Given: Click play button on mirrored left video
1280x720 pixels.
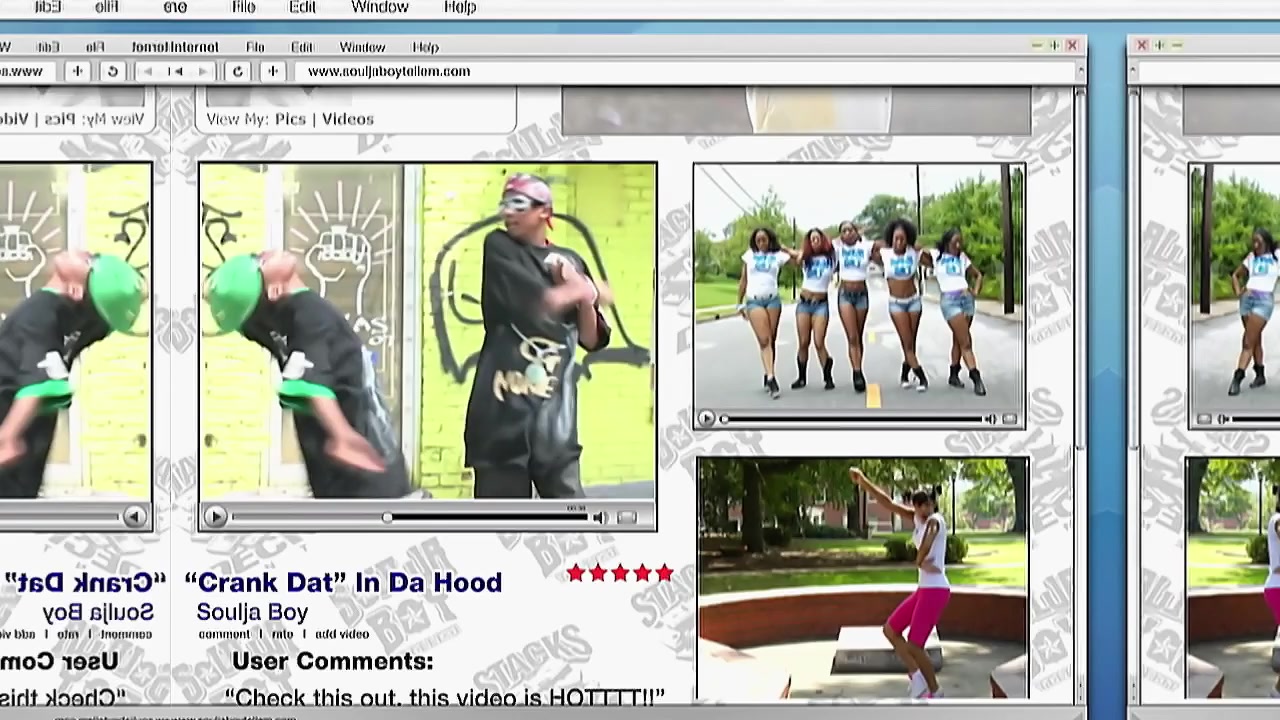Looking at the screenshot, I should click(134, 517).
